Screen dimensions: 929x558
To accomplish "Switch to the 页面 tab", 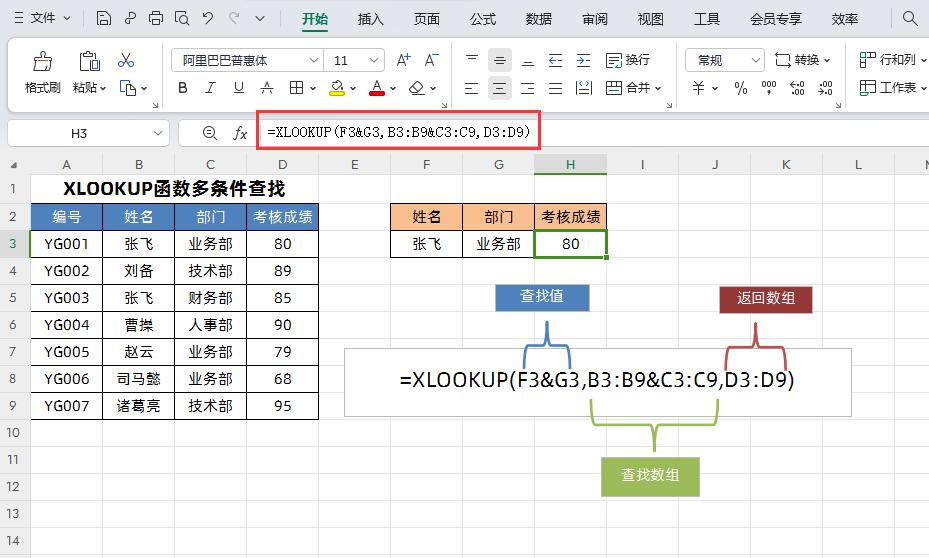I will (427, 19).
